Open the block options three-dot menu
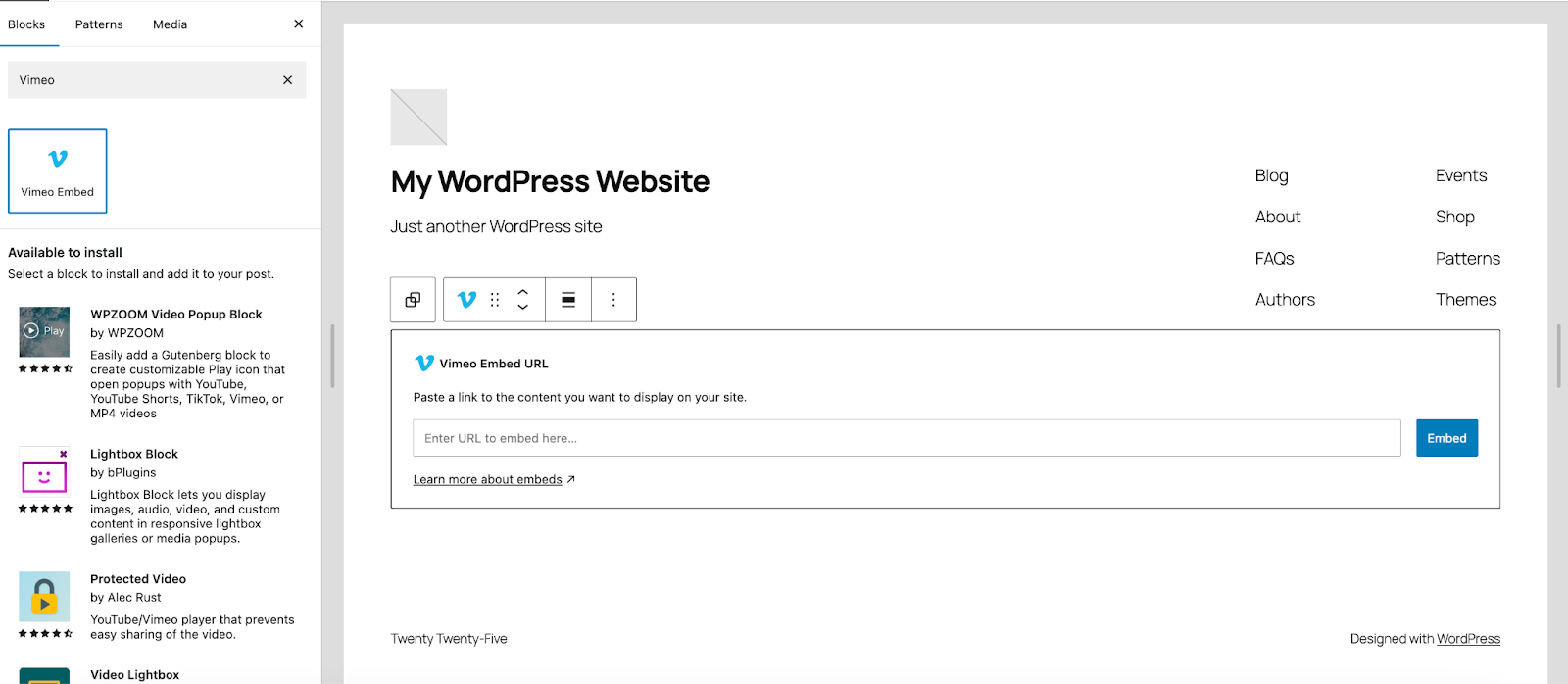The image size is (1568, 684). coord(613,300)
